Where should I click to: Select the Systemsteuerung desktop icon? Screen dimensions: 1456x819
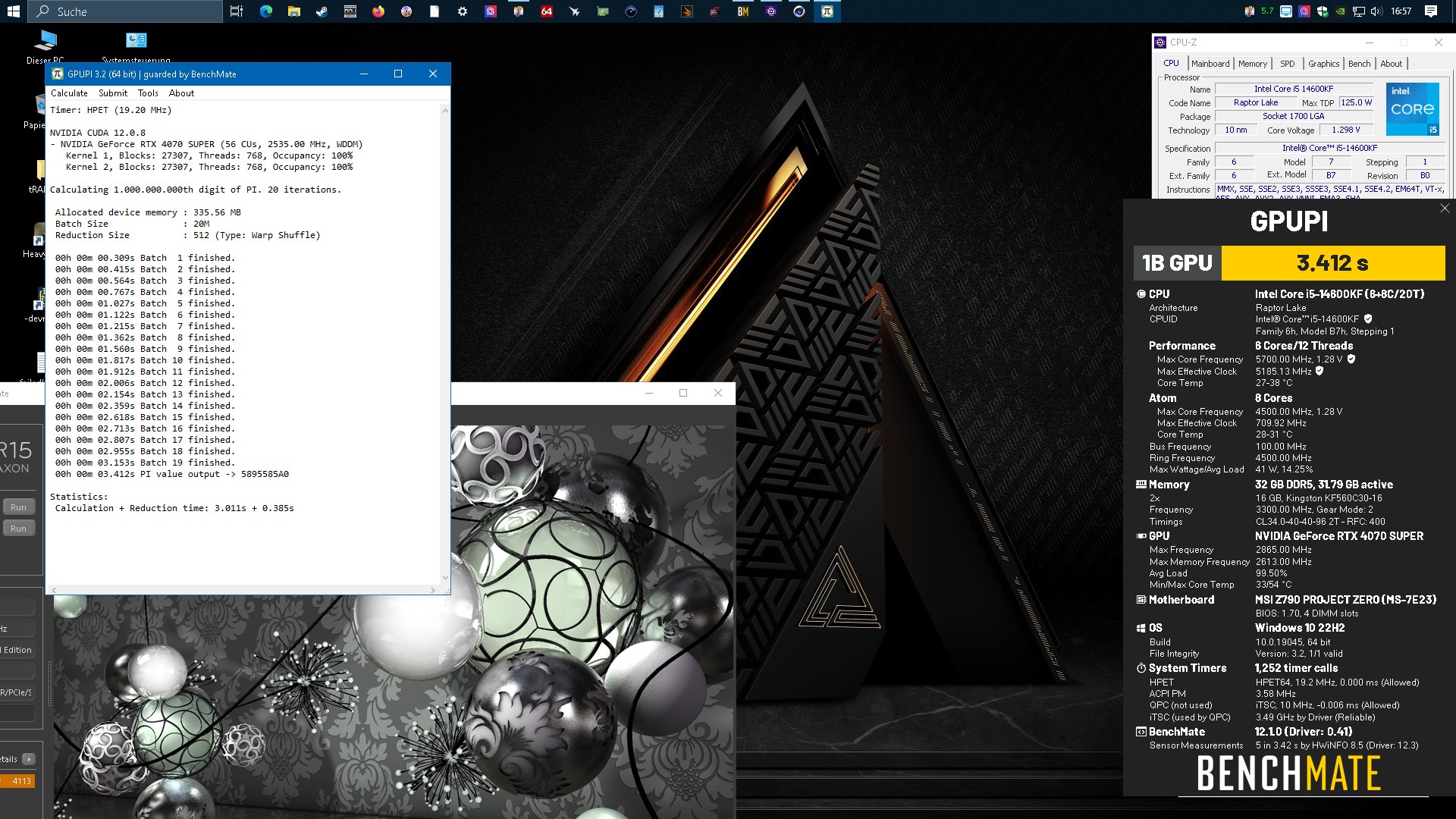[x=136, y=47]
